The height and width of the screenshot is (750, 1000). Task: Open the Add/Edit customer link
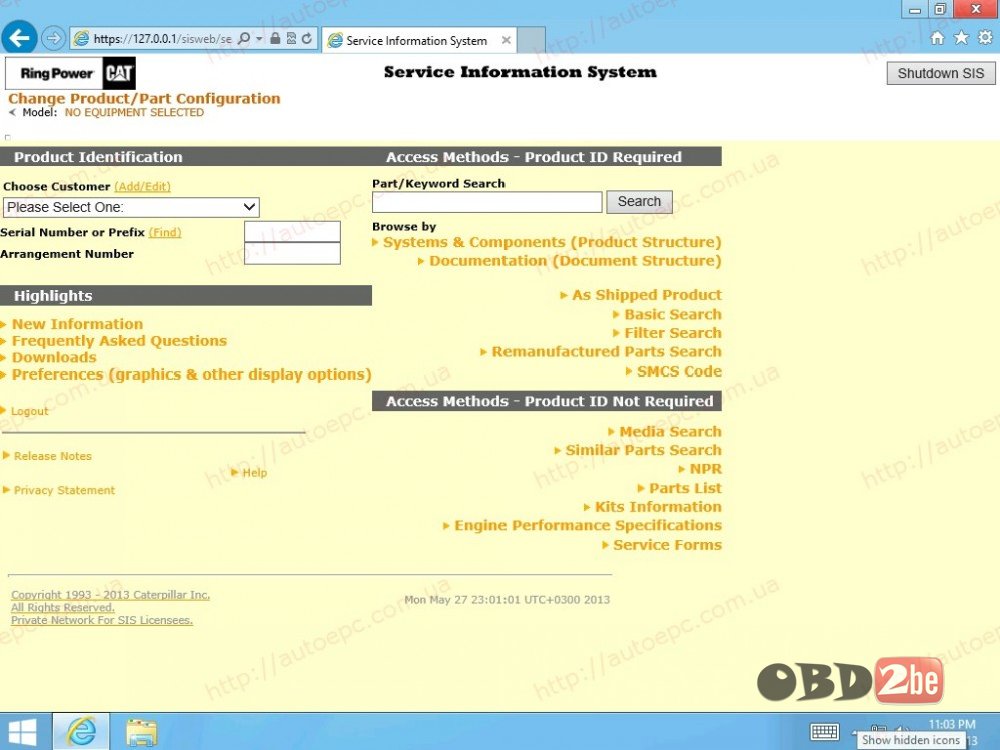(143, 187)
